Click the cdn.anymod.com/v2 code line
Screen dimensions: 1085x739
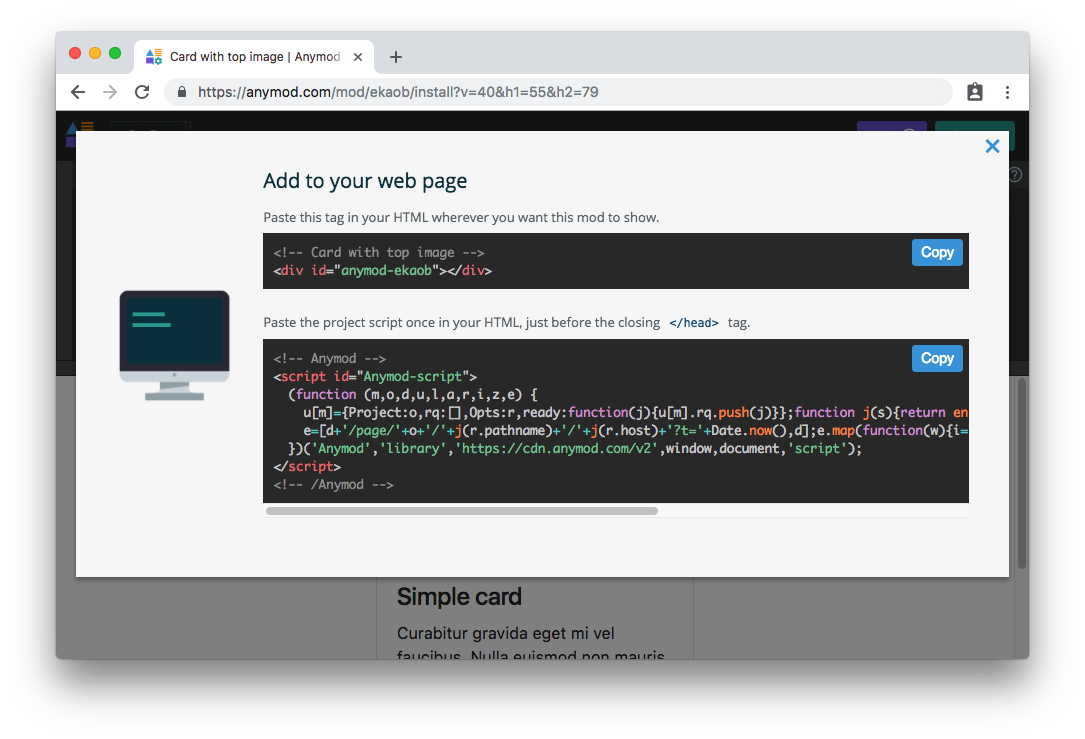(x=575, y=448)
